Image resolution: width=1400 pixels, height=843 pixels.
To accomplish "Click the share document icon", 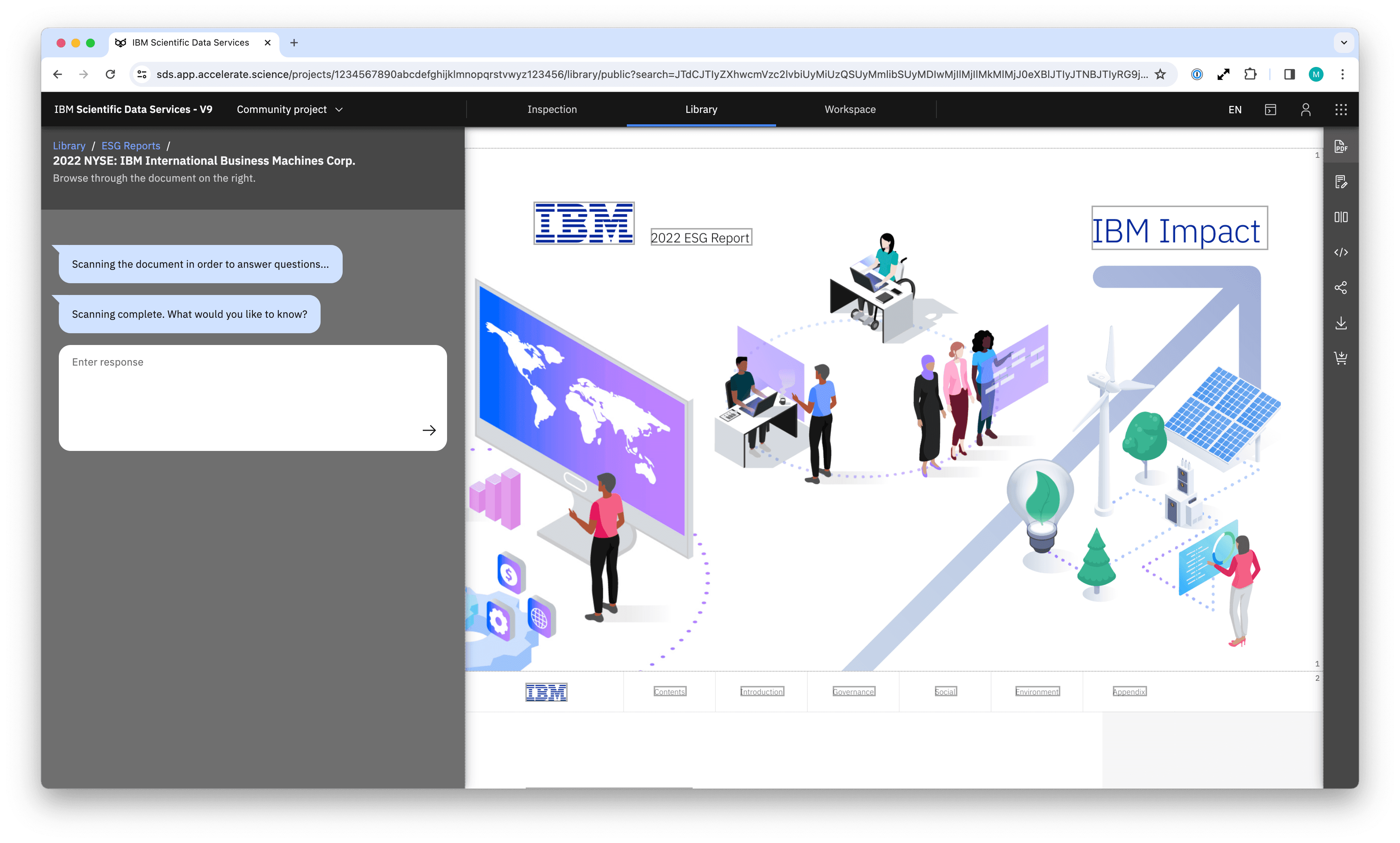I will pyautogui.click(x=1340, y=288).
